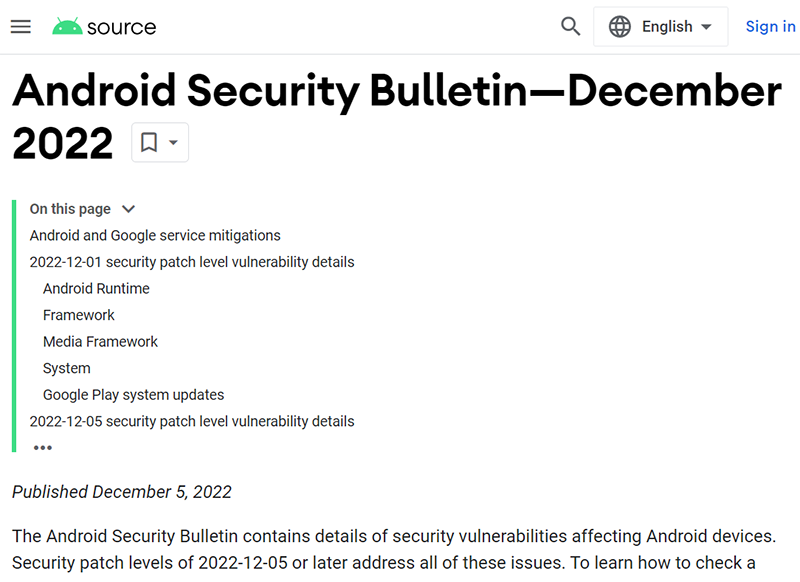
Task: Jump to the Framework section
Action: (79, 315)
